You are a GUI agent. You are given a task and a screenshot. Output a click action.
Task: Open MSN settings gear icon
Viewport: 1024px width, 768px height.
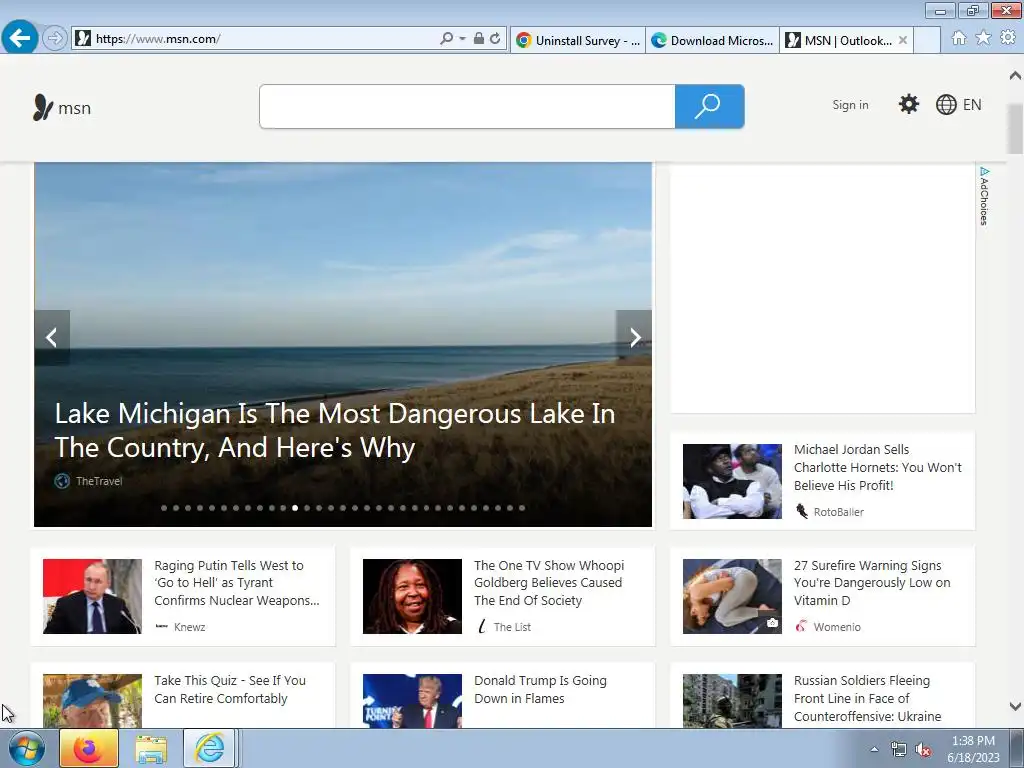908,104
